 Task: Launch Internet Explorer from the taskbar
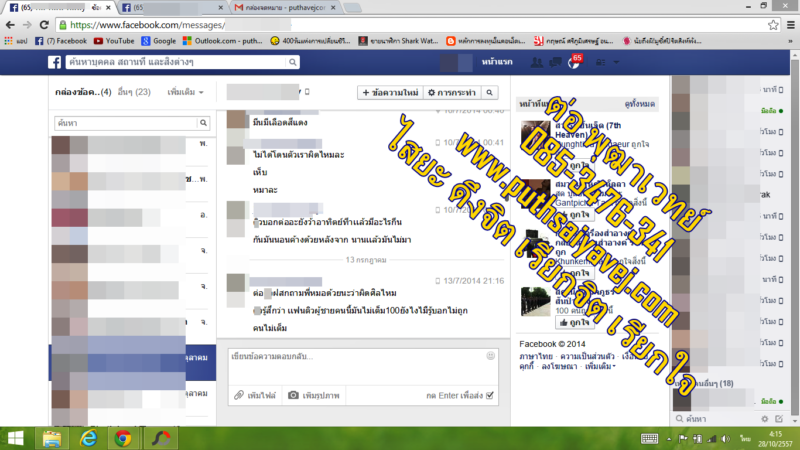88,438
